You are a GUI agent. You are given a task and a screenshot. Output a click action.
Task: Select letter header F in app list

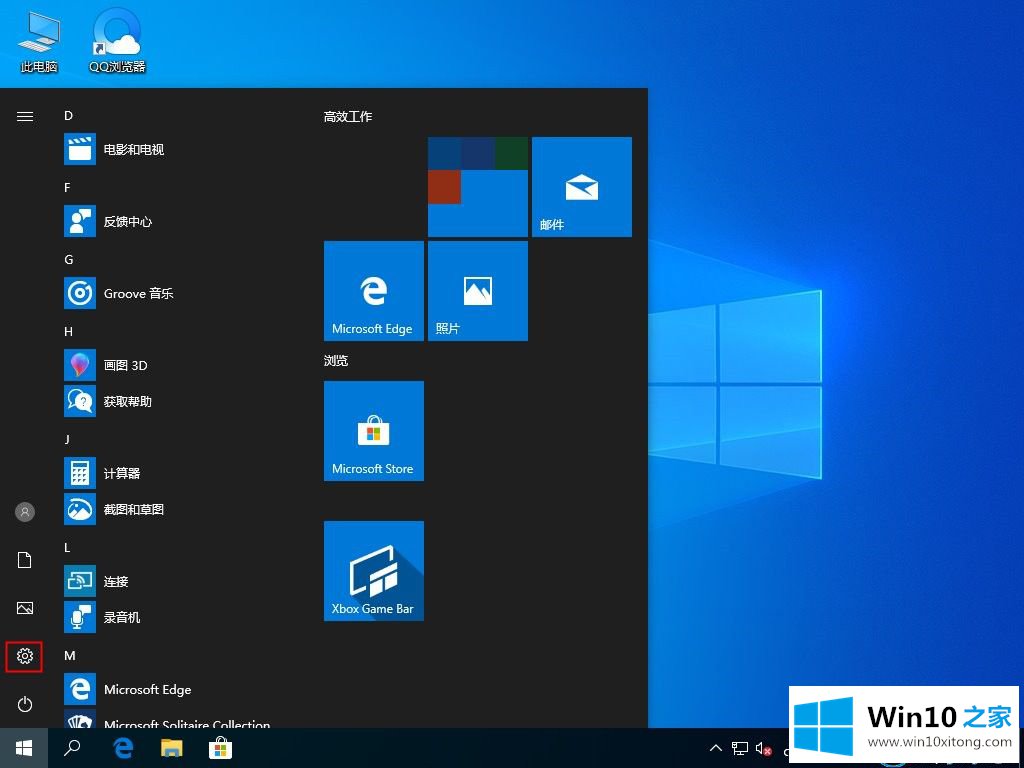pos(67,188)
